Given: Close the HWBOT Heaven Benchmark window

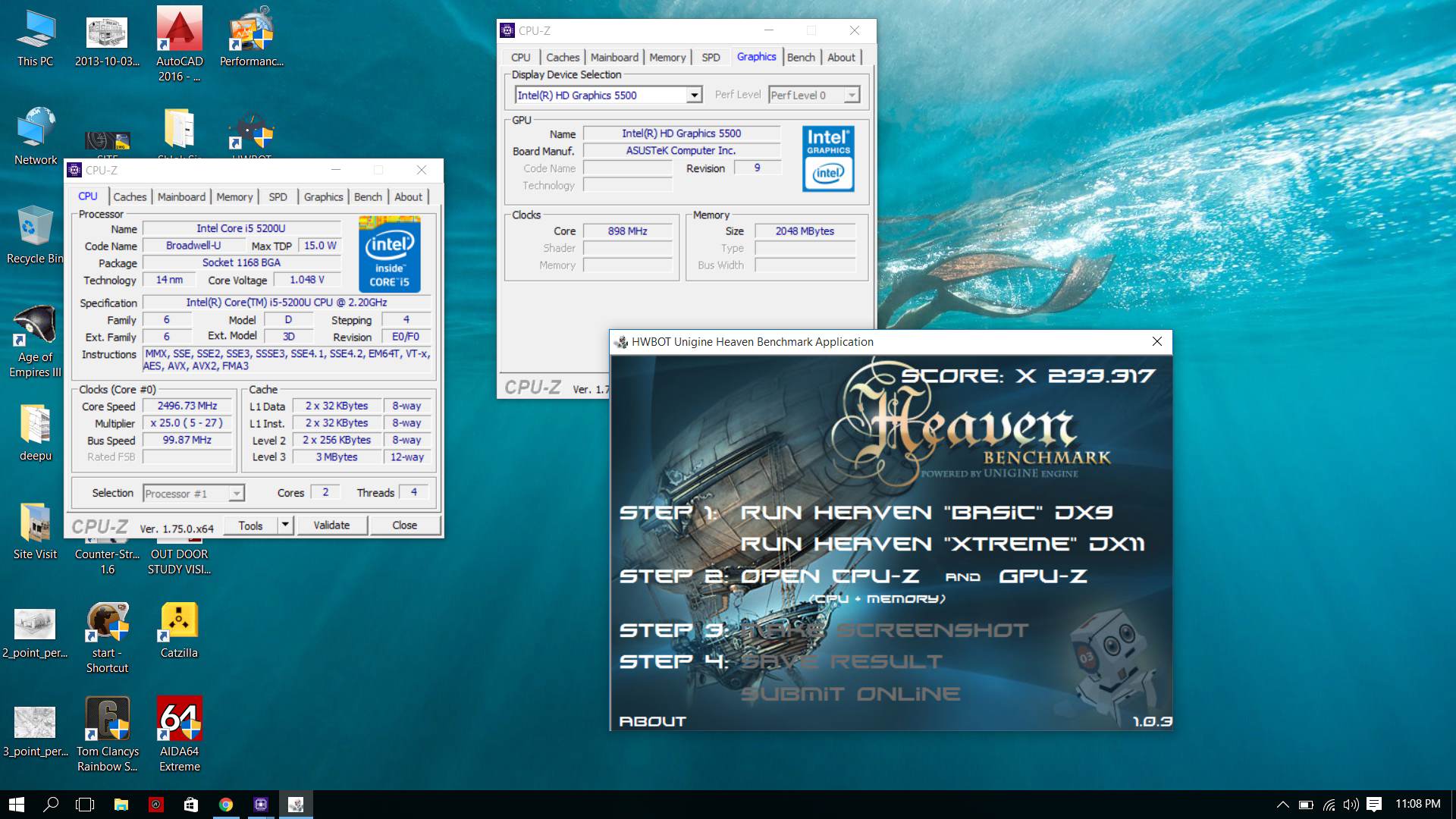Looking at the screenshot, I should point(1156,341).
